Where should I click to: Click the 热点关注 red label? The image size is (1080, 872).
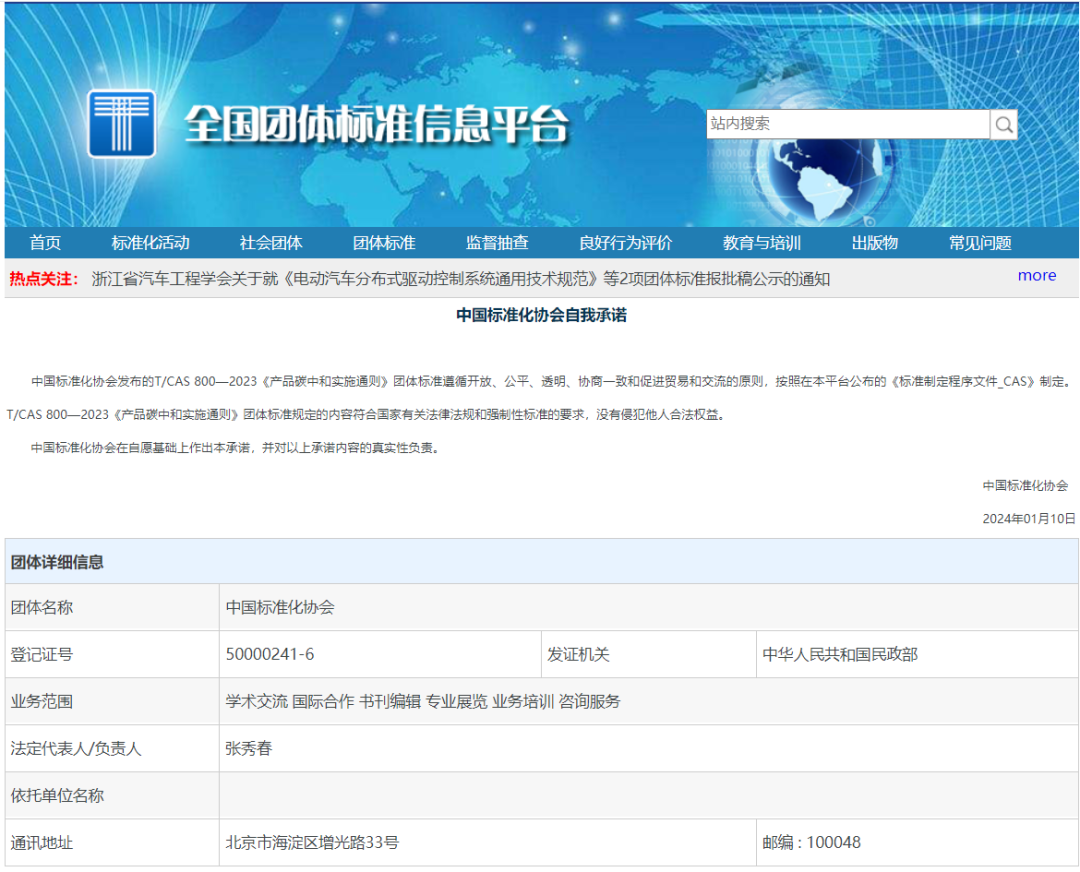pyautogui.click(x=44, y=279)
